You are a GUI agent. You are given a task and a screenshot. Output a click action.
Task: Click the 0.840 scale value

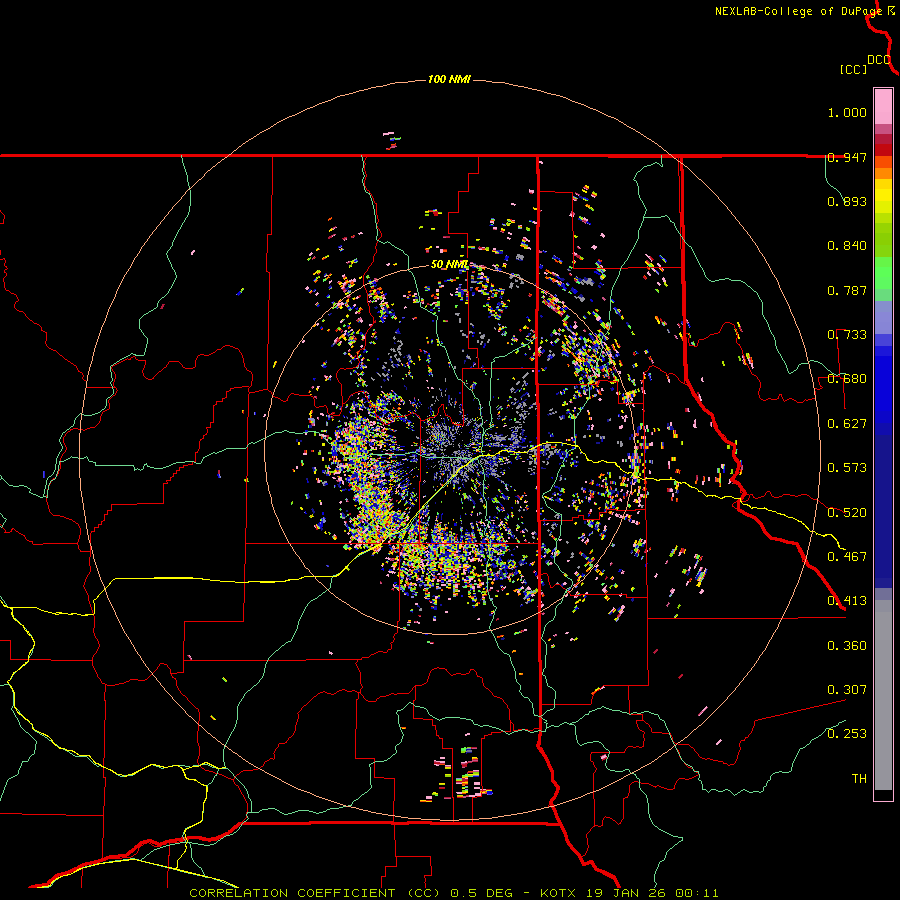point(847,246)
